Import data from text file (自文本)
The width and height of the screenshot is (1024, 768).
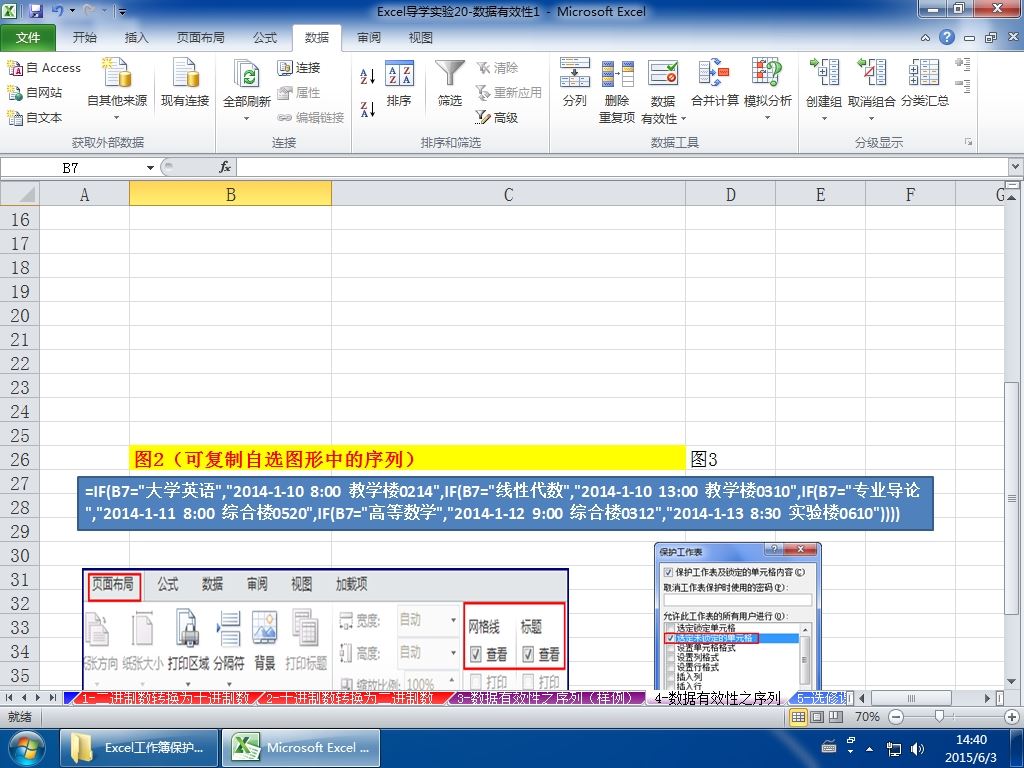click(x=35, y=118)
